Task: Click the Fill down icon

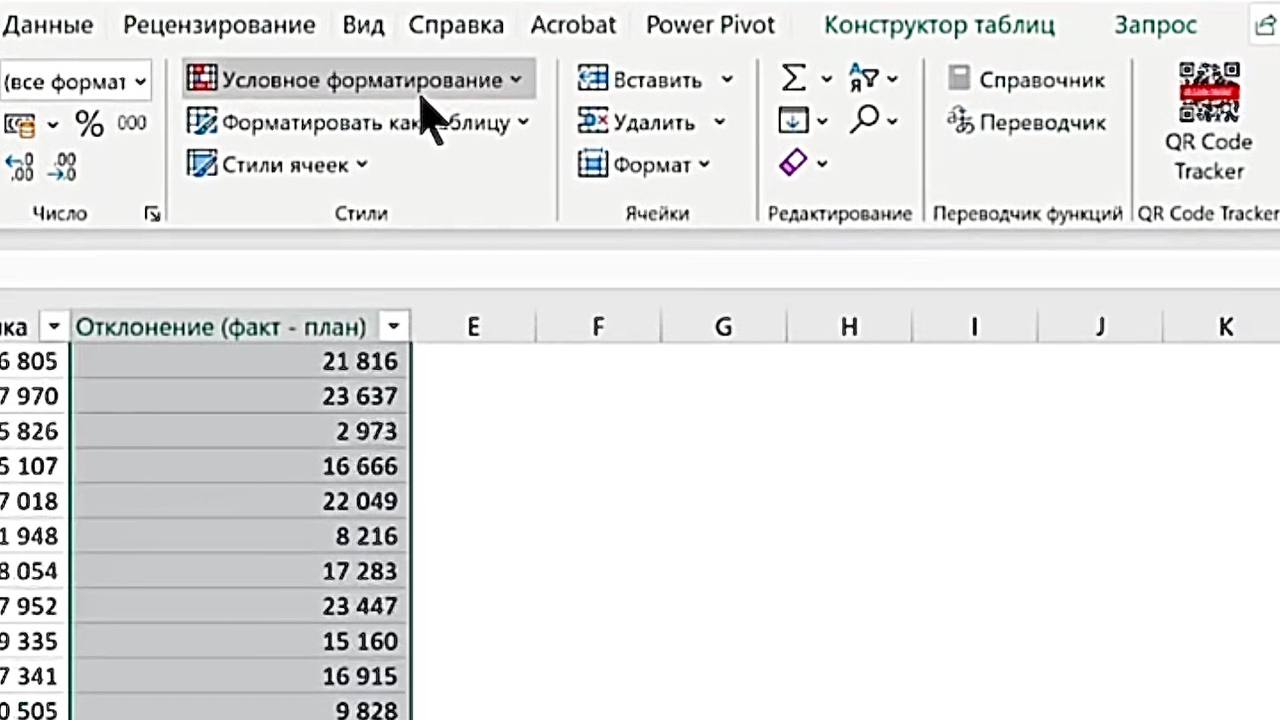Action: pos(793,122)
